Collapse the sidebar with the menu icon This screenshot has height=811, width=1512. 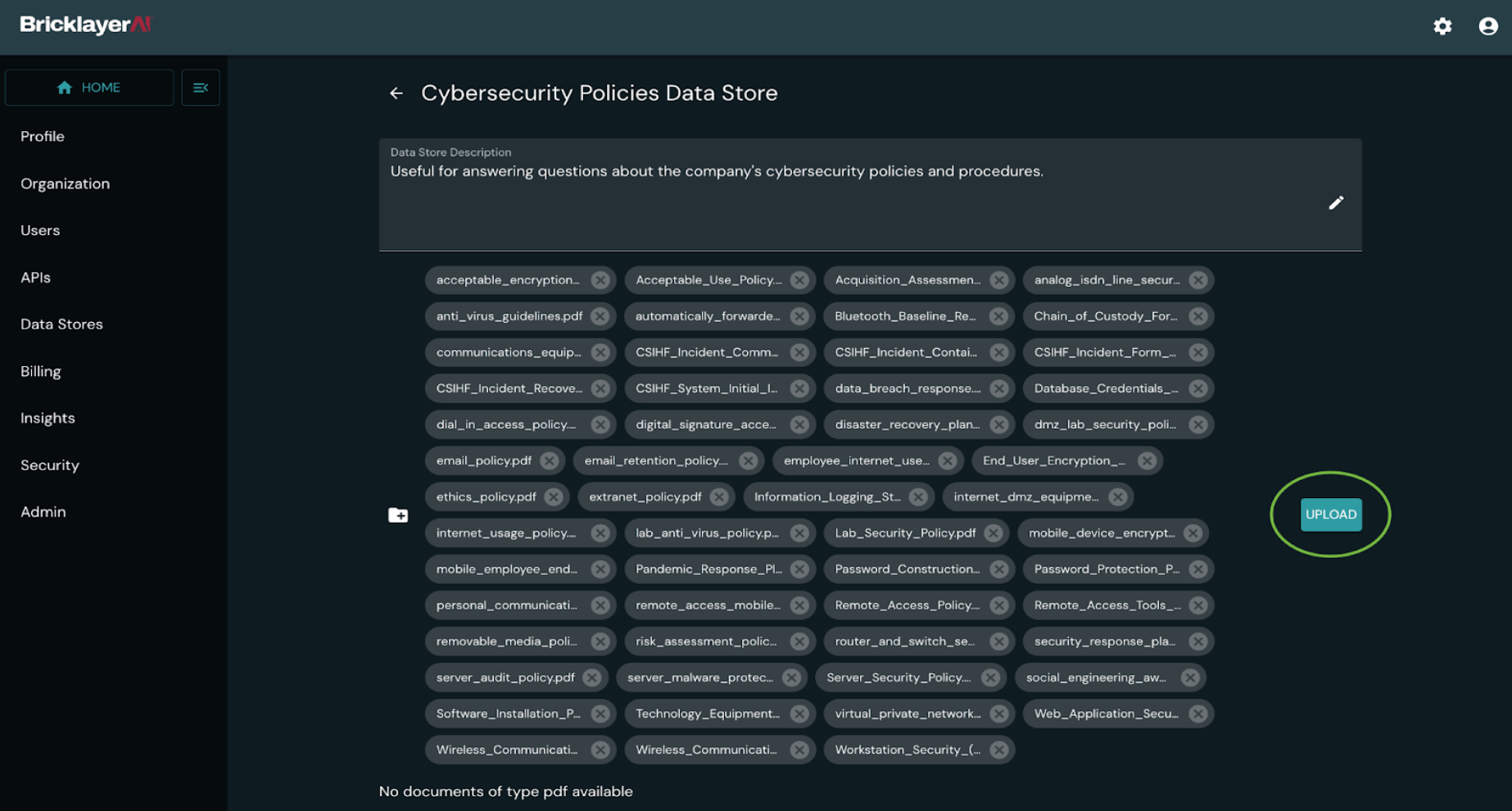point(201,88)
